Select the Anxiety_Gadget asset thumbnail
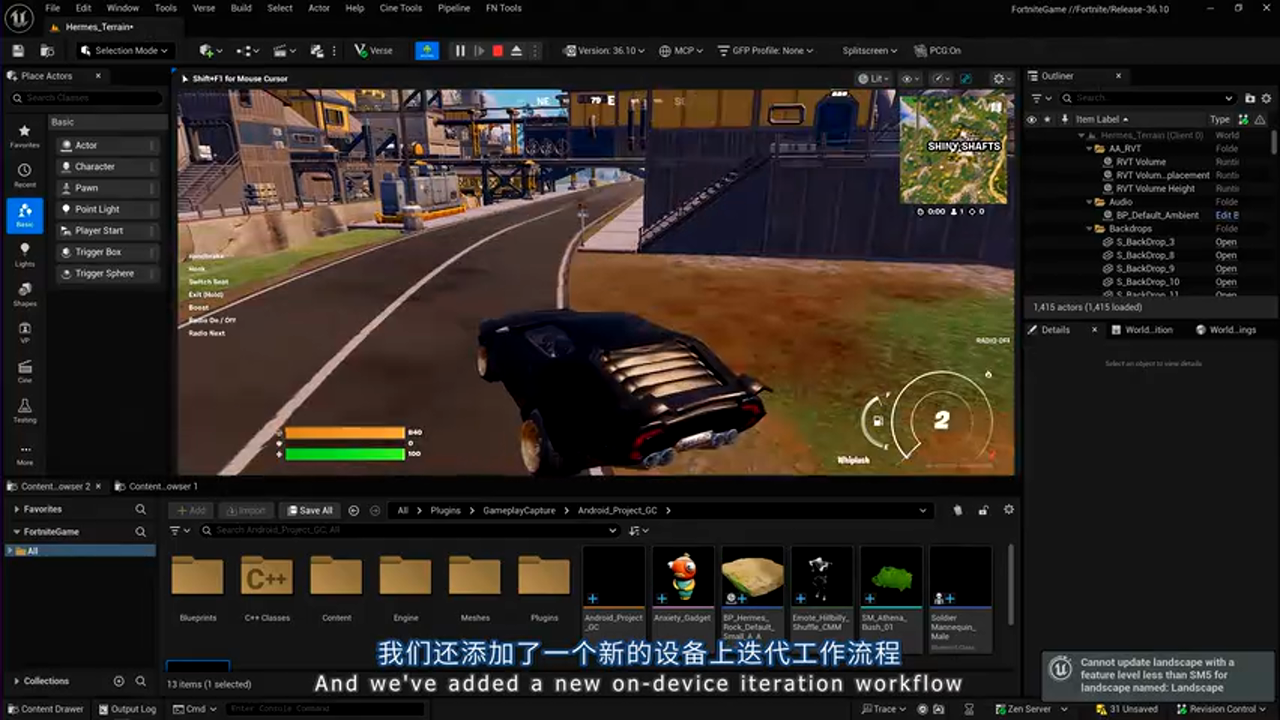1280x720 pixels. [x=682, y=575]
